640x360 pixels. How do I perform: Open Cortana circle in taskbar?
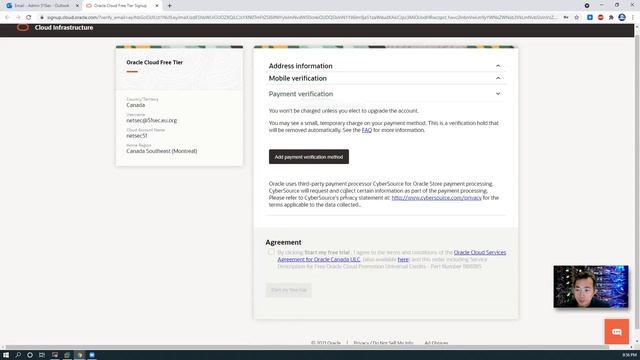30,355
